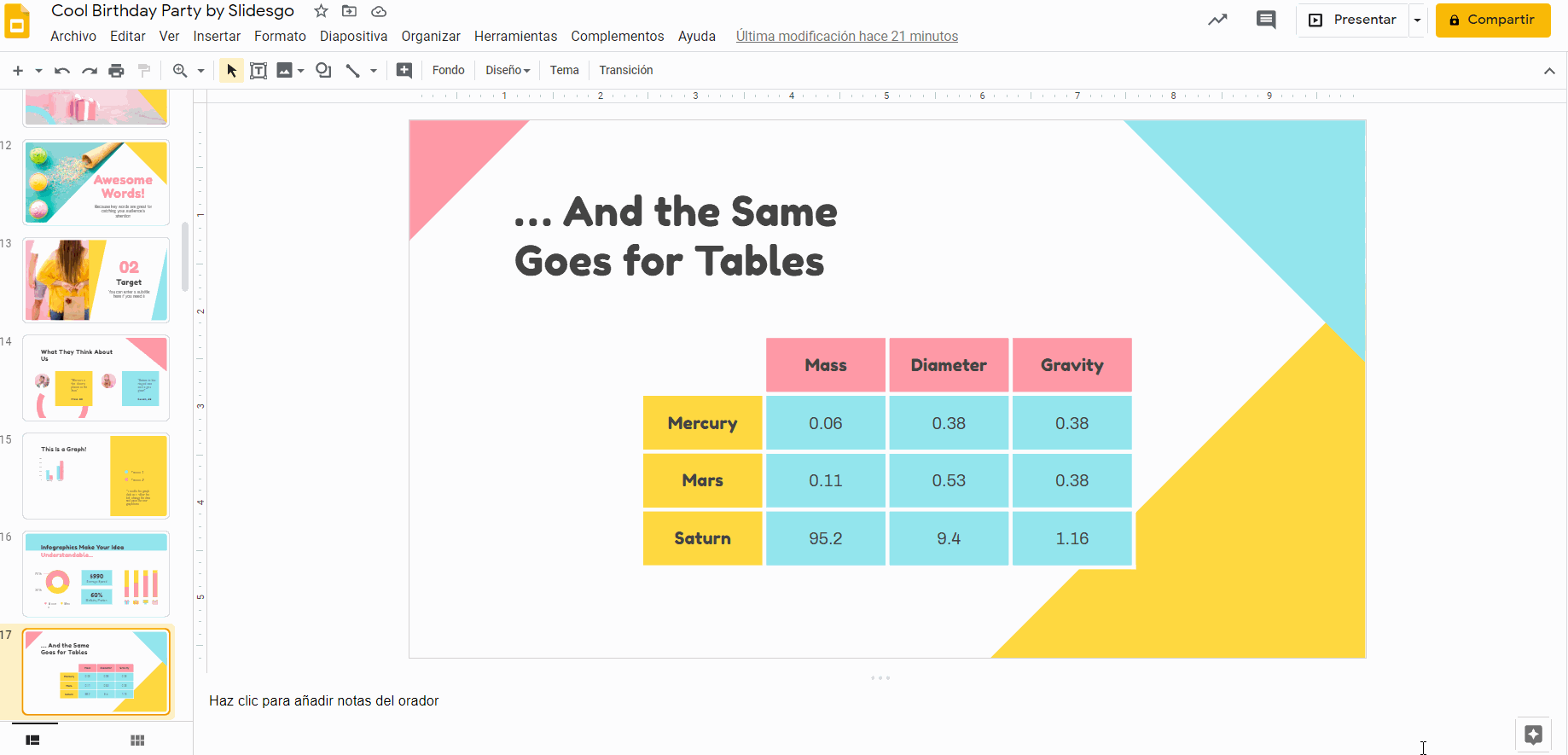Open the comment history icon

(1266, 20)
